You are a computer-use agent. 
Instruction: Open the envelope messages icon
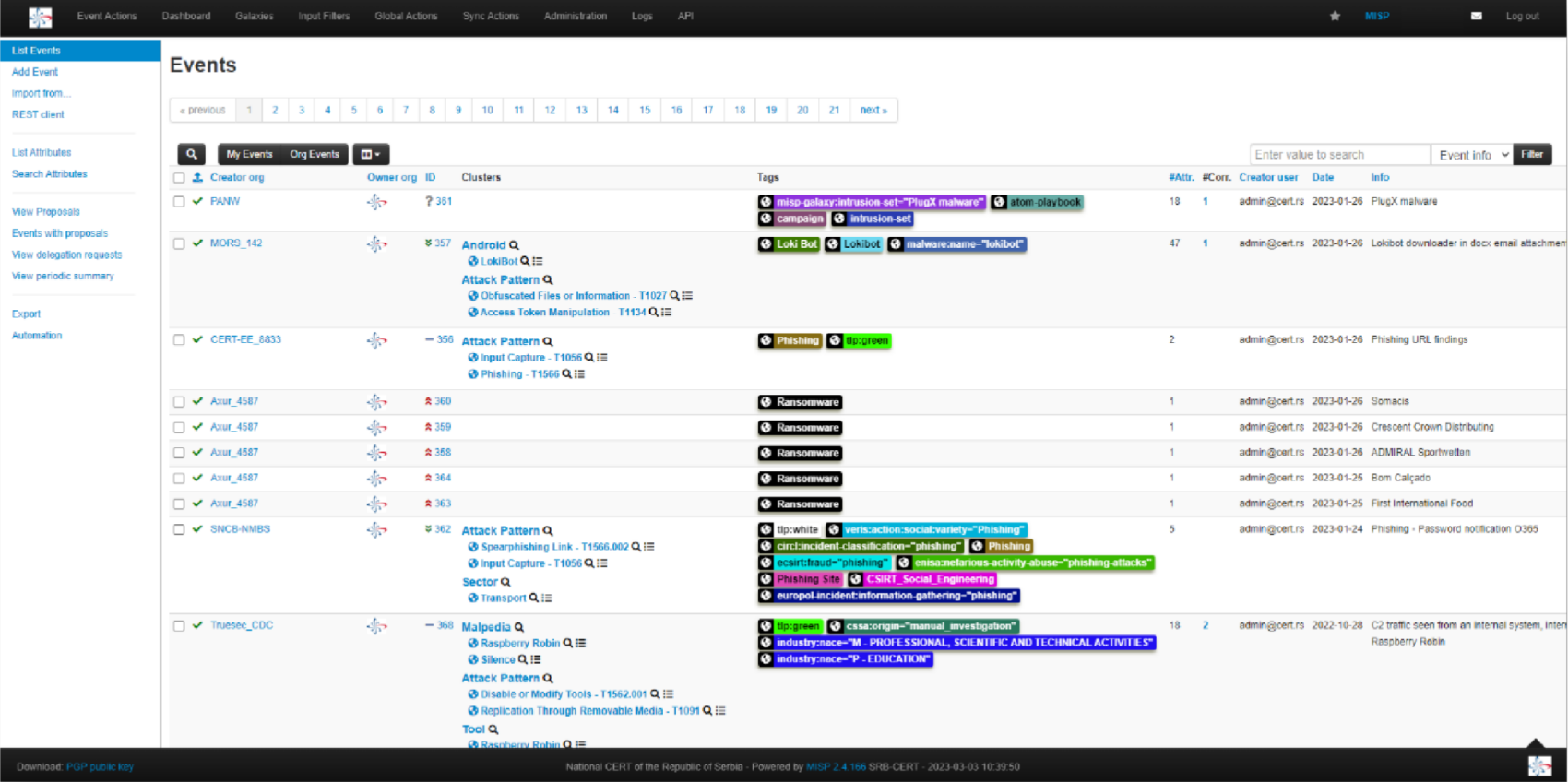tap(1477, 16)
